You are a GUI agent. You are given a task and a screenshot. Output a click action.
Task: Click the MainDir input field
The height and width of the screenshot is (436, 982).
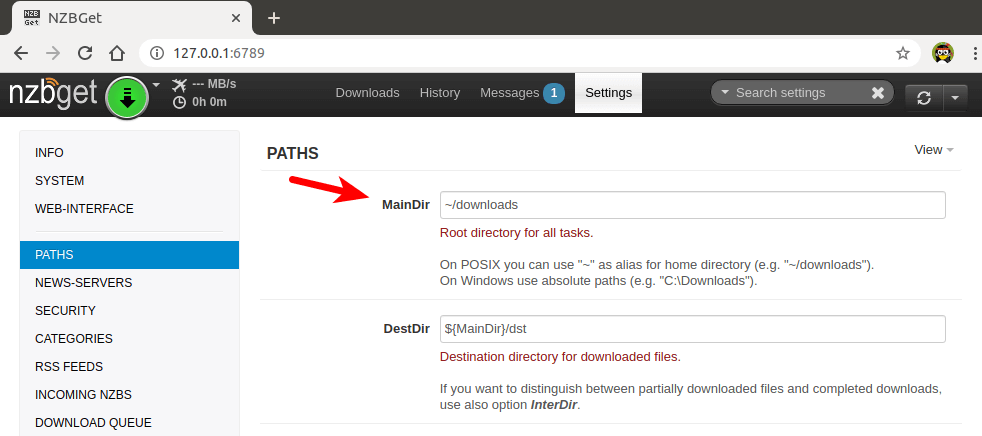692,205
